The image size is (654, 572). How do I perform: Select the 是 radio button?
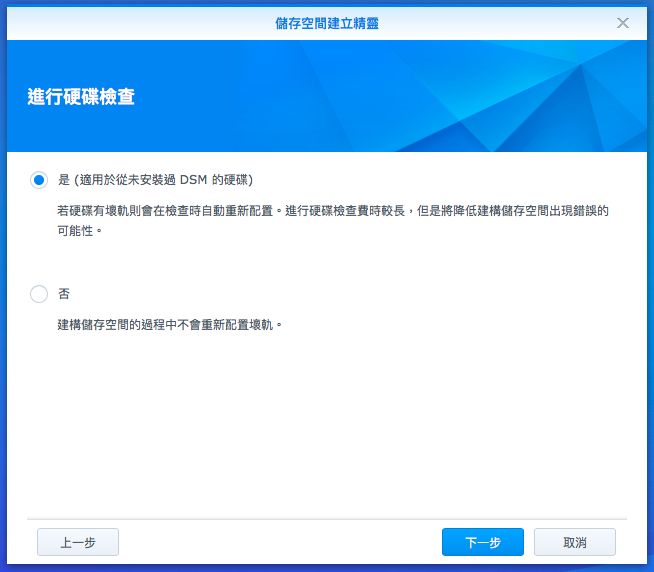tap(39, 180)
